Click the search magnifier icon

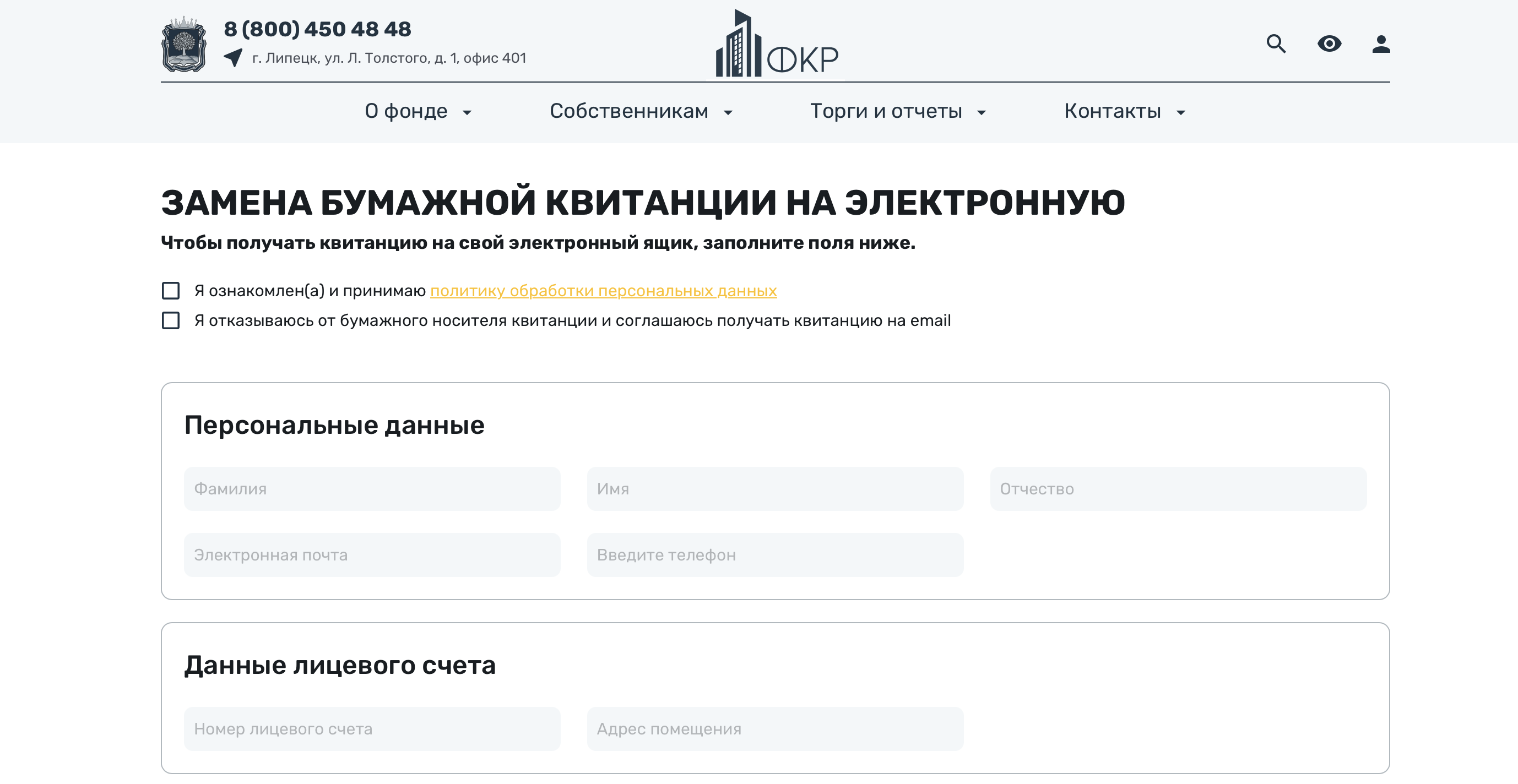point(1276,43)
